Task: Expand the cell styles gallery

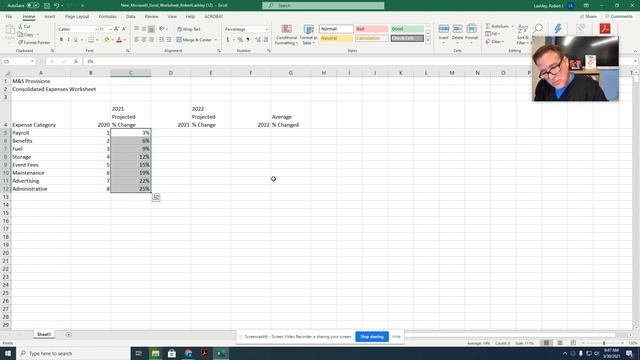Action: pos(428,40)
